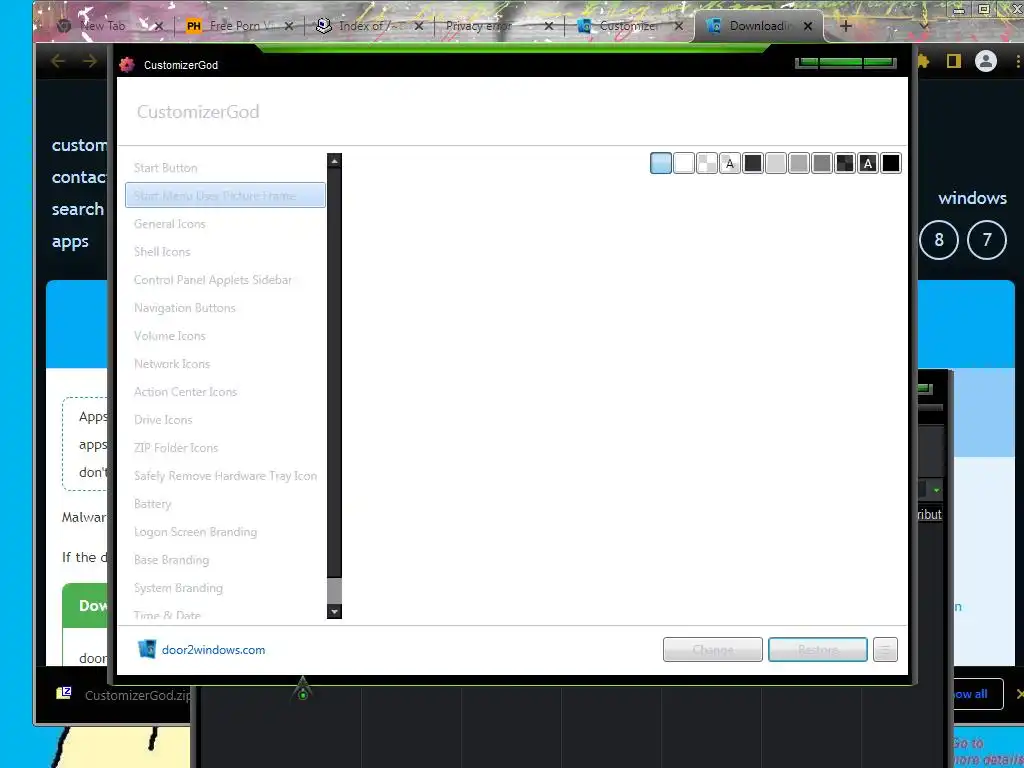Choose Safely Remove Hardware Tray Icon
Screen dimensions: 1024x768
point(225,477)
